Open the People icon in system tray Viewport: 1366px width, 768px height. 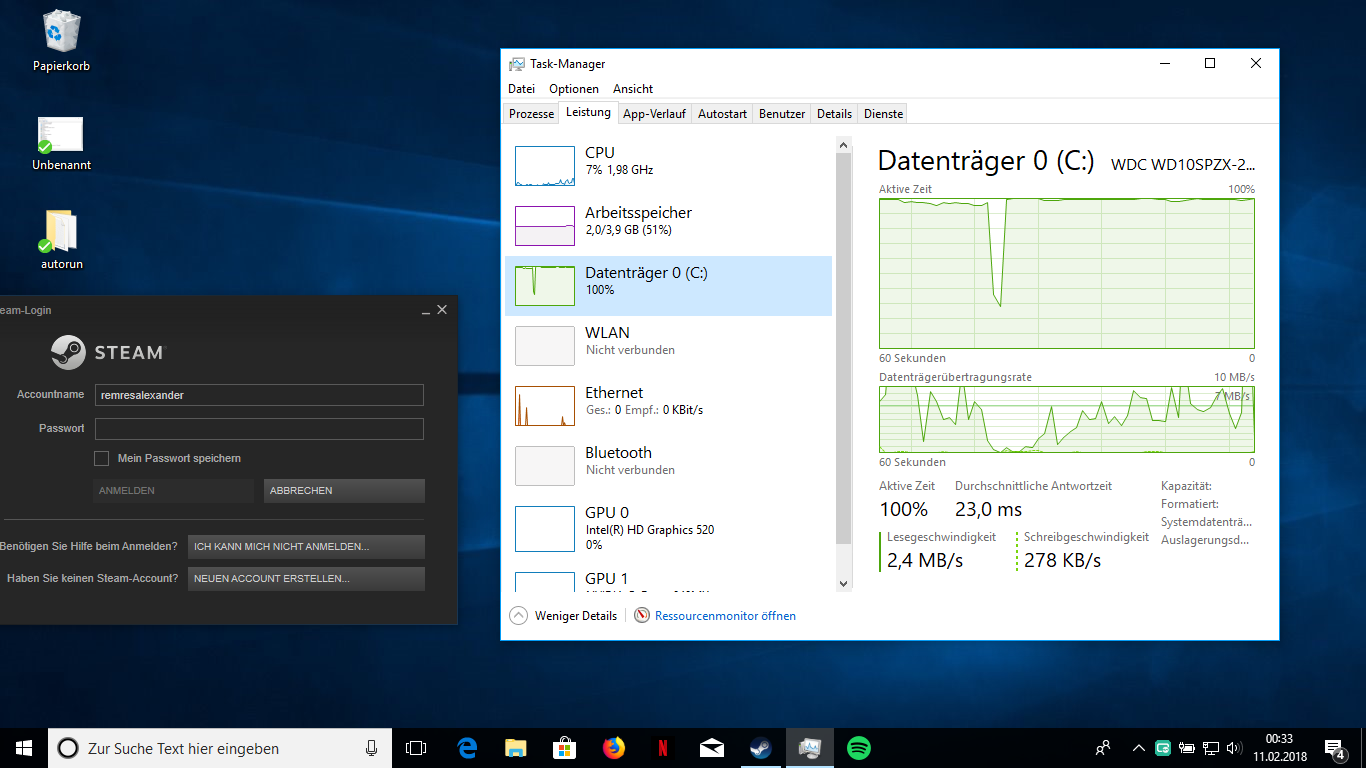coord(1103,748)
